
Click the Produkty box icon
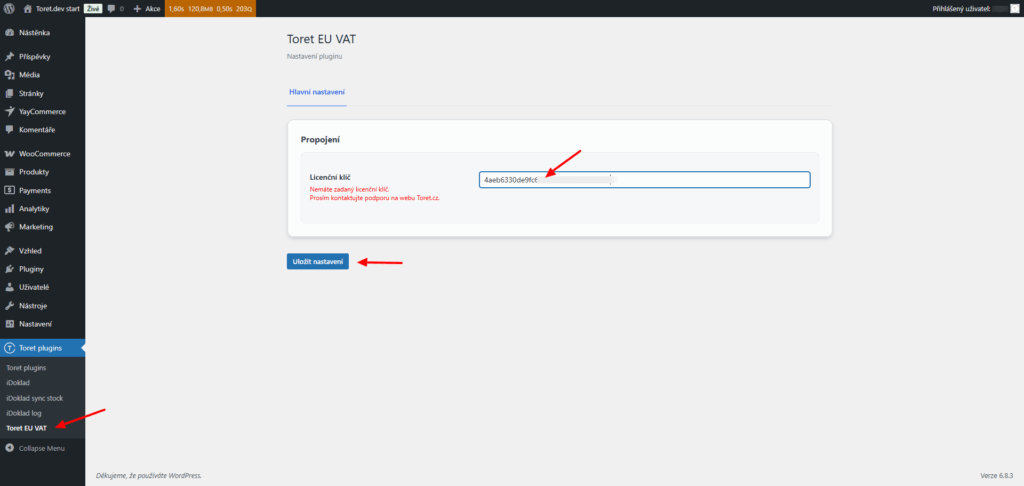pos(9,172)
